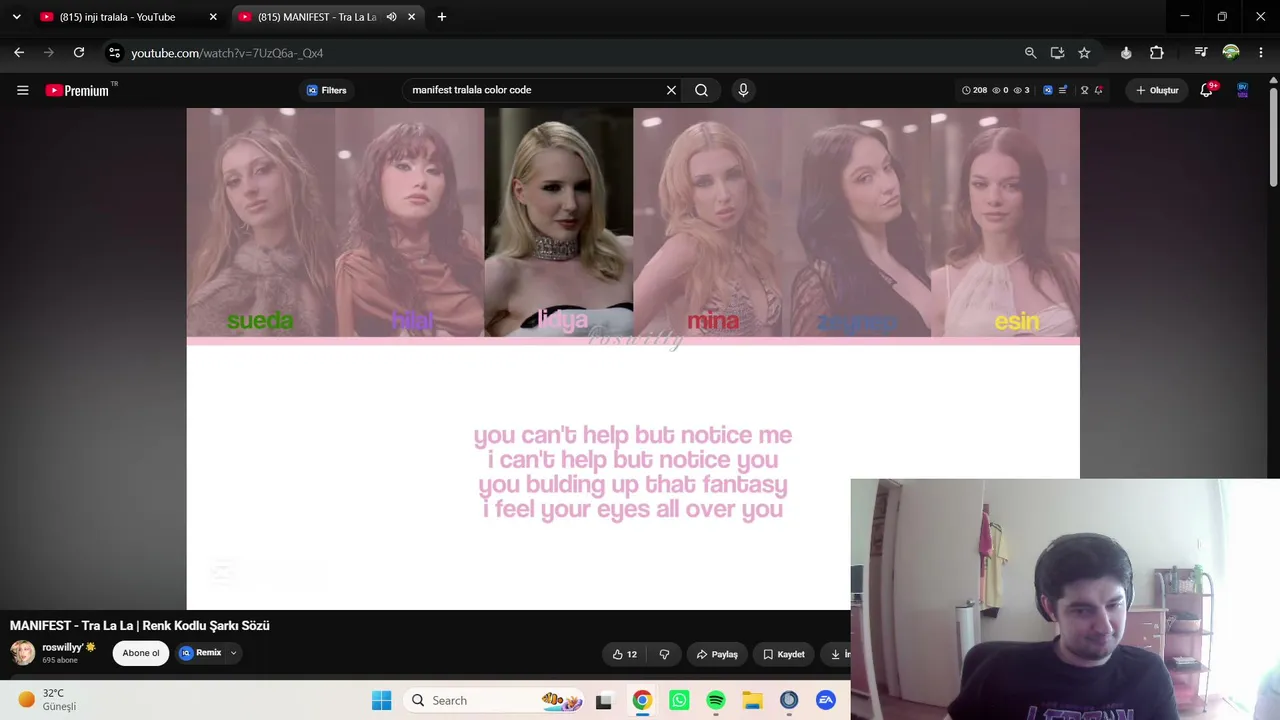This screenshot has height=720, width=1280.
Task: Click the small bell alert extension icon
Action: pyautogui.click(x=1099, y=90)
